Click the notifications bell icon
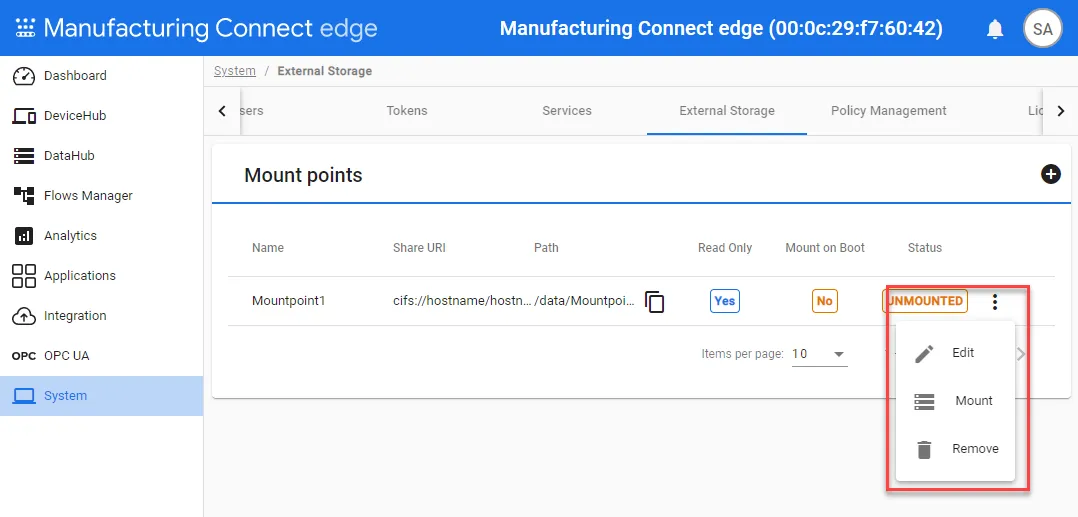Screen dimensions: 1078x517 tap(995, 29)
